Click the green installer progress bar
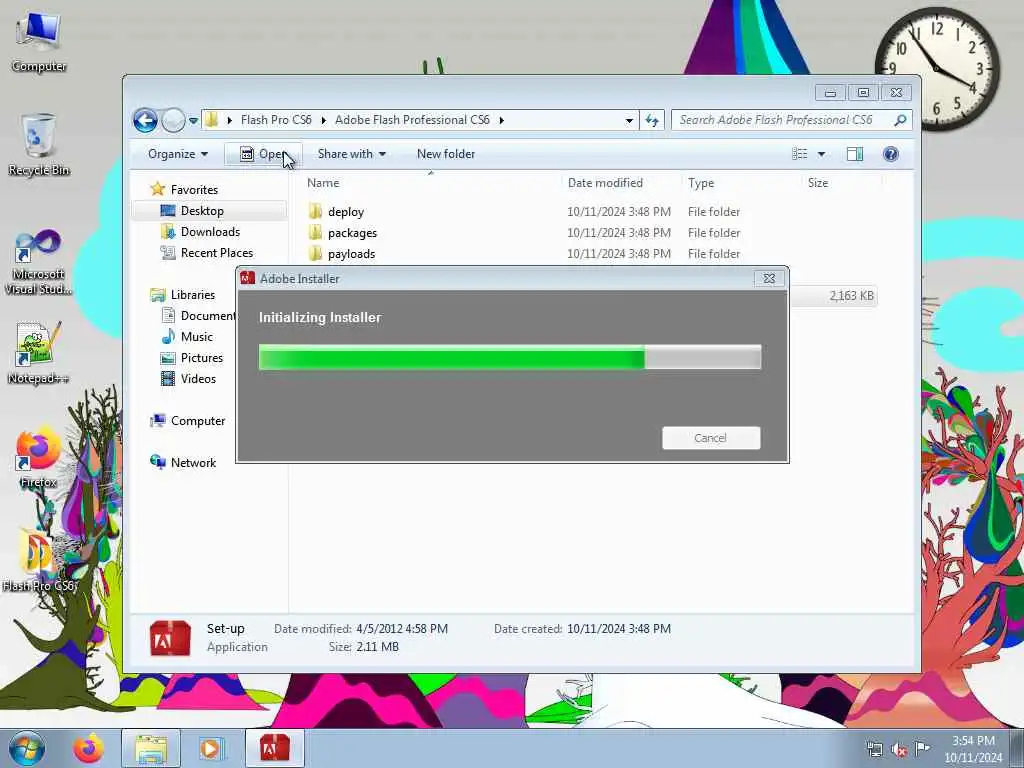Viewport: 1024px width, 768px height. [x=509, y=357]
